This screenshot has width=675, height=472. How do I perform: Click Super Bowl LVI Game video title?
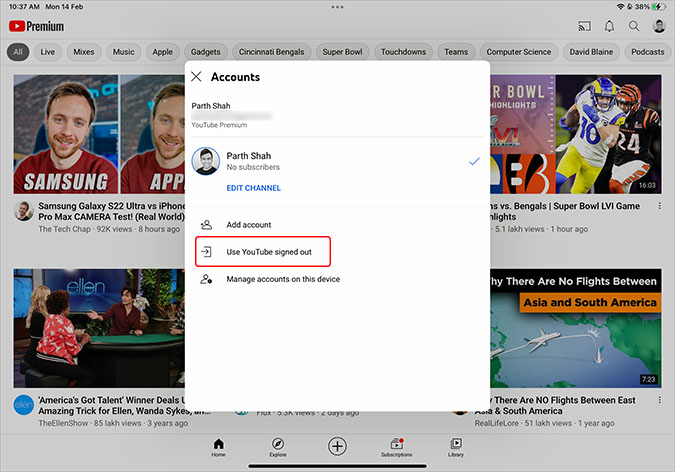565,211
